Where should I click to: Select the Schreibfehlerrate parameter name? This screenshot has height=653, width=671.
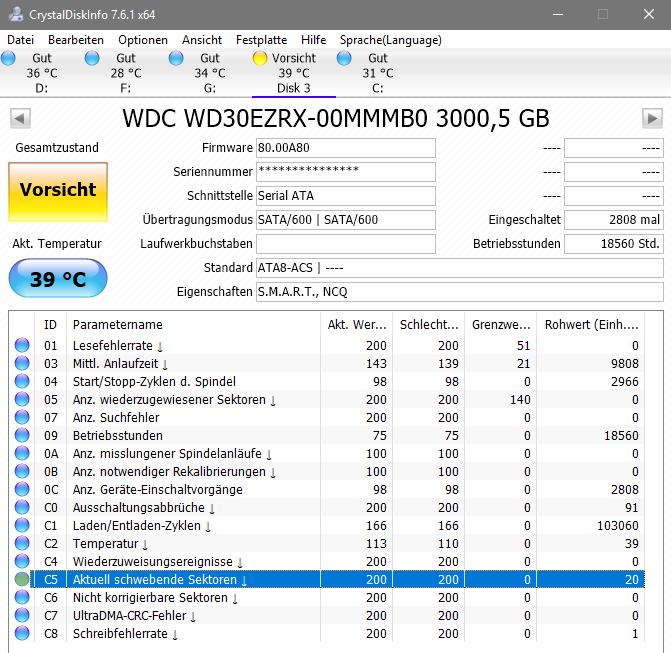pos(125,633)
